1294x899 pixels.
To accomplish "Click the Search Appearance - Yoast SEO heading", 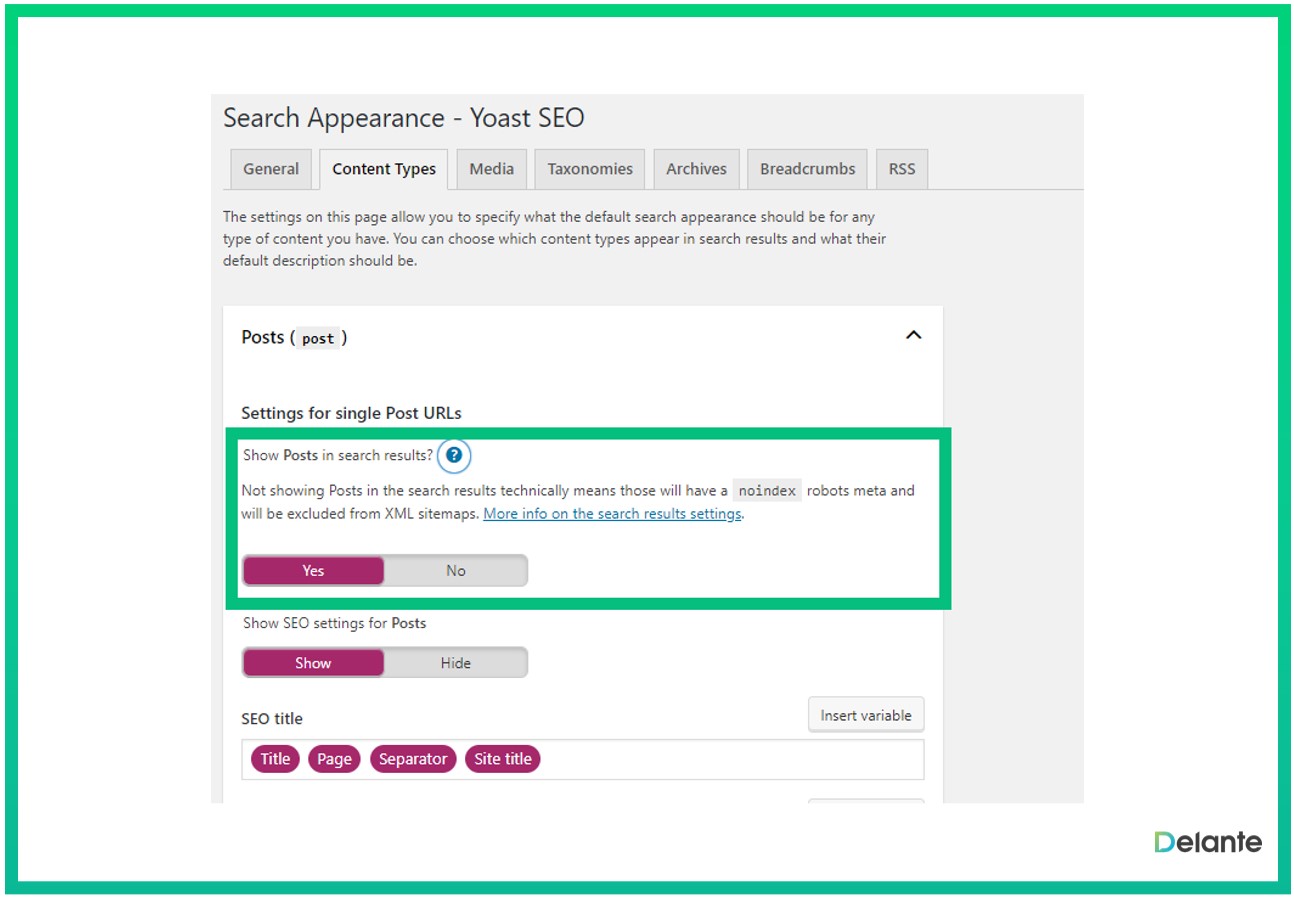I will 403,118.
